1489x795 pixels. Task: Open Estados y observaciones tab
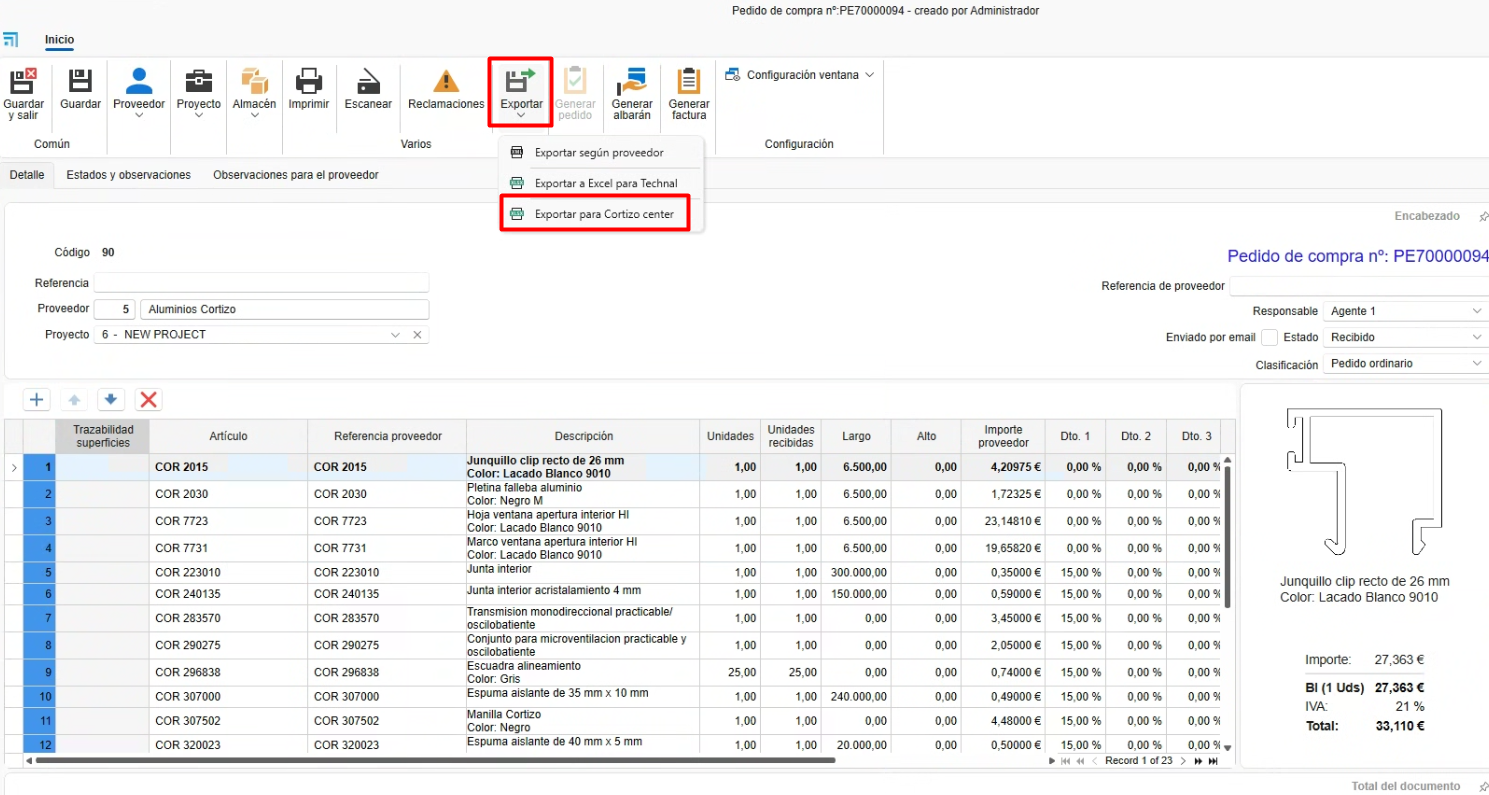[128, 175]
